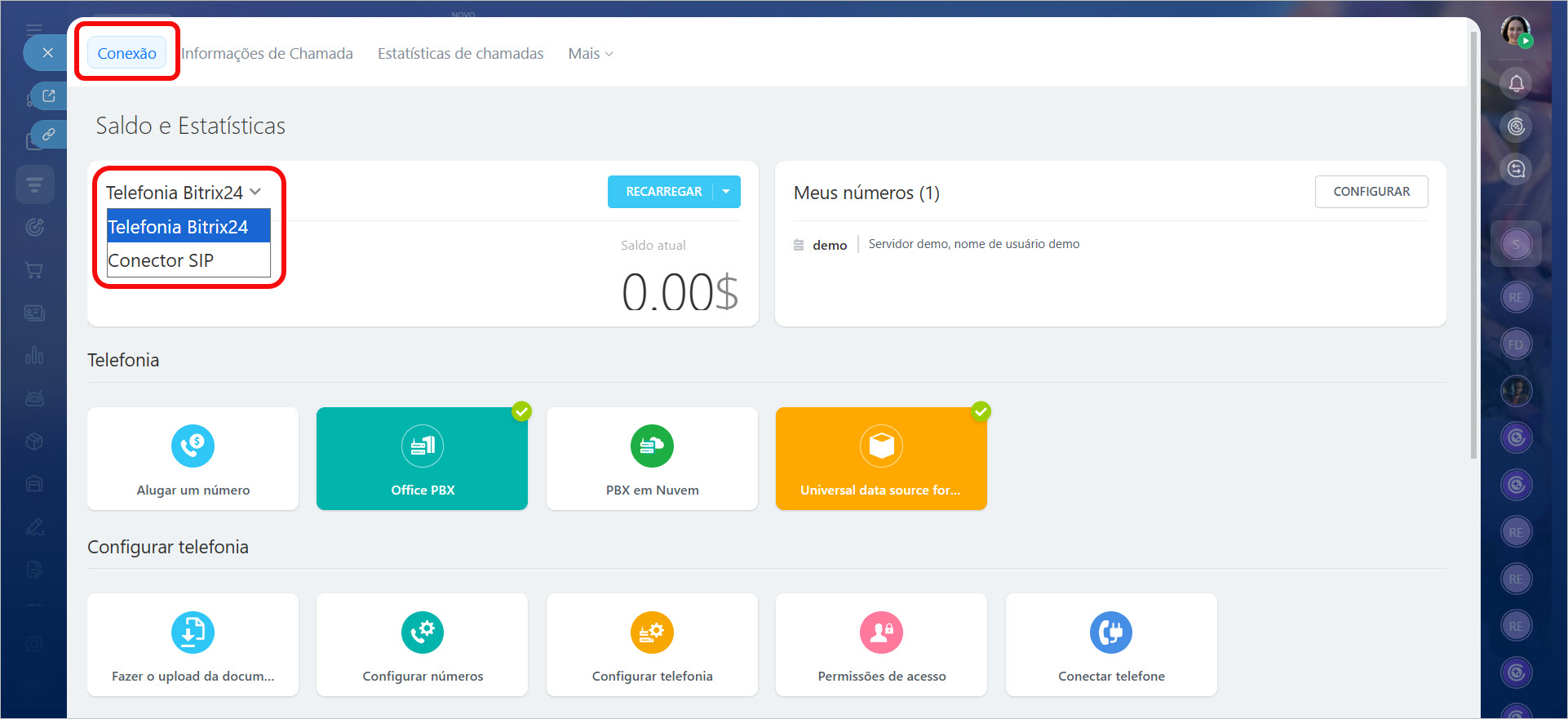The image size is (1568, 719).
Task: Click the RECARREGAR button
Action: (662, 192)
